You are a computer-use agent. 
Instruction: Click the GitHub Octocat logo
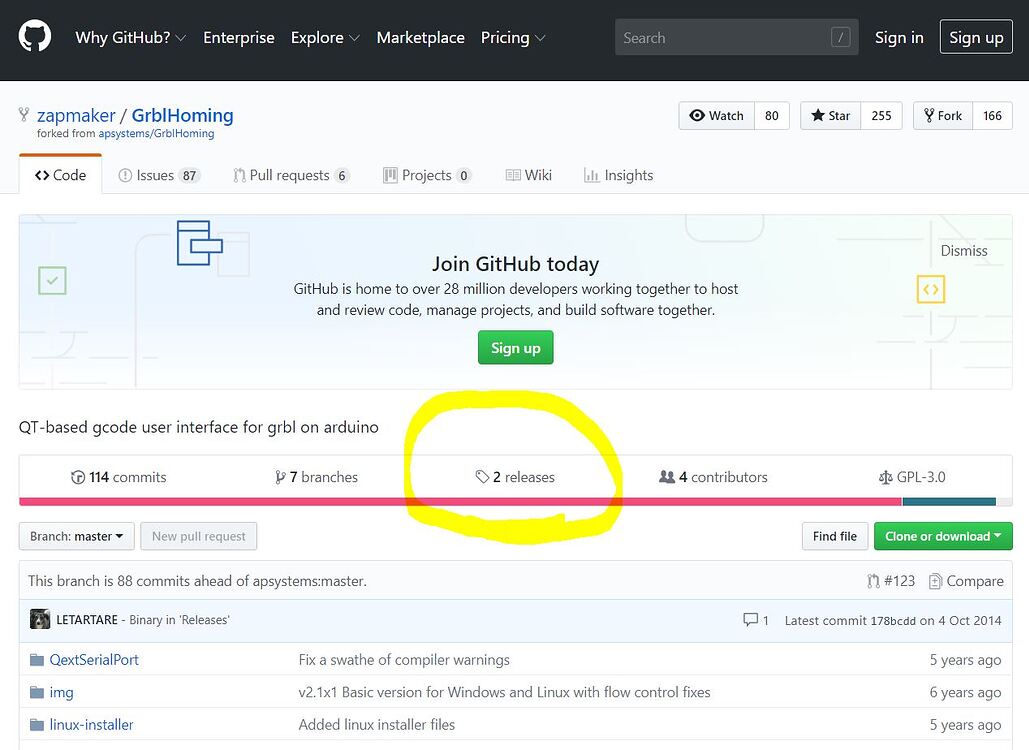[35, 37]
